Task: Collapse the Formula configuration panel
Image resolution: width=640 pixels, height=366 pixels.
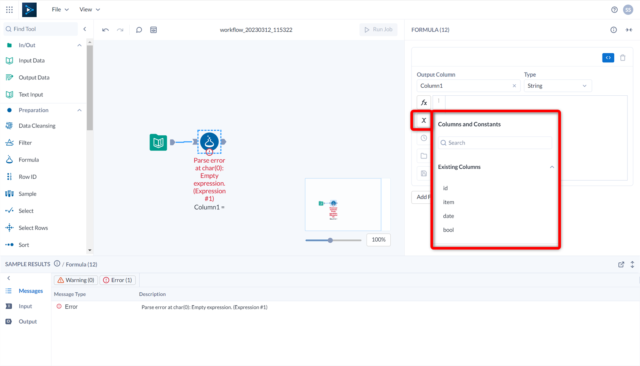Action: (629, 30)
